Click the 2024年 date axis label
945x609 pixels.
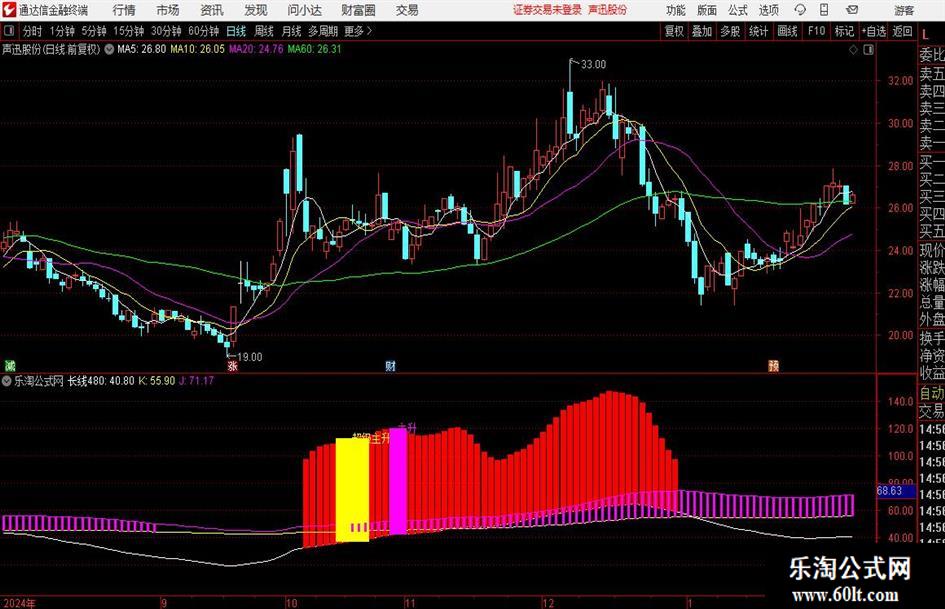[19, 603]
